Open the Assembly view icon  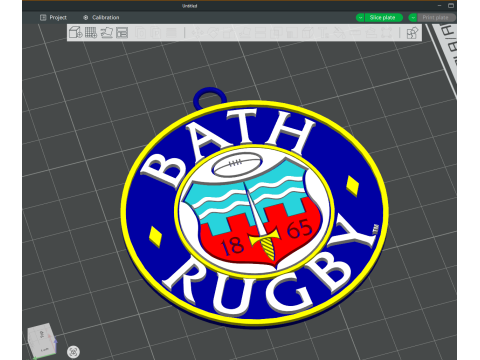click(412, 32)
